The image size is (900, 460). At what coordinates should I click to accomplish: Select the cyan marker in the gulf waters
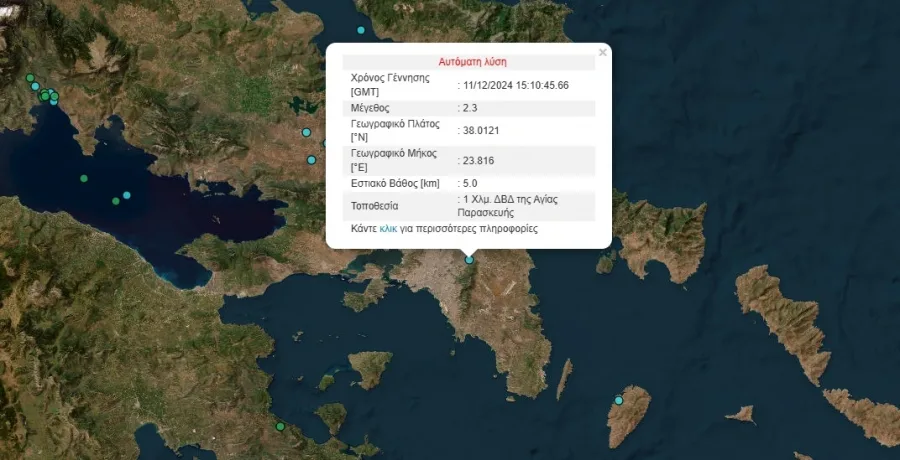(127, 195)
